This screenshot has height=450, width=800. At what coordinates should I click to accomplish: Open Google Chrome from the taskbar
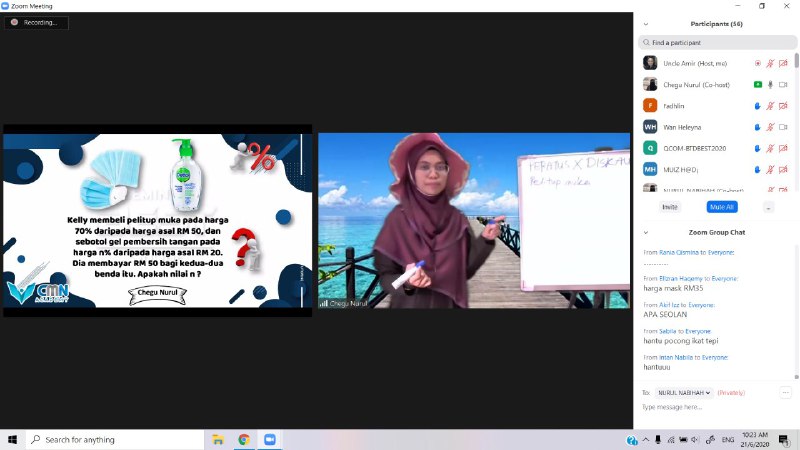[x=243, y=439]
